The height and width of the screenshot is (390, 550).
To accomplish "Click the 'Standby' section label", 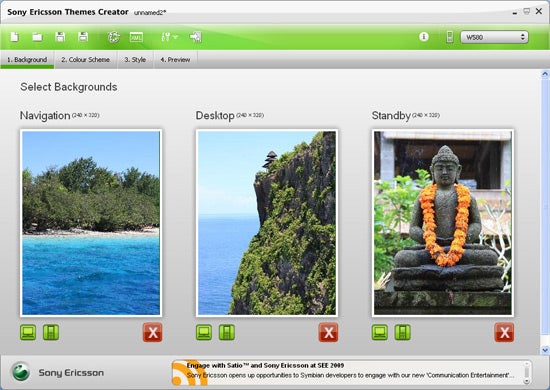I will pyautogui.click(x=391, y=116).
